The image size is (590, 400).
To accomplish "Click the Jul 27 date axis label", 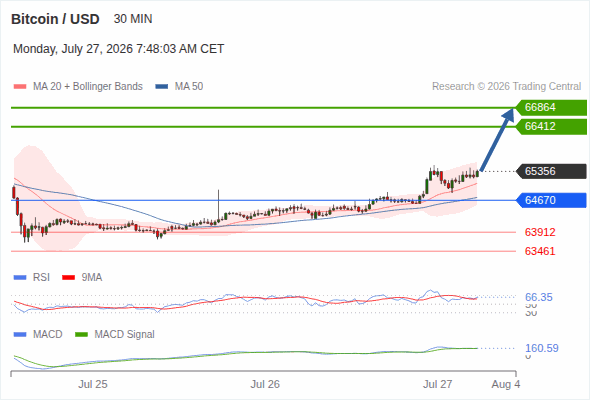I will click(x=438, y=385).
